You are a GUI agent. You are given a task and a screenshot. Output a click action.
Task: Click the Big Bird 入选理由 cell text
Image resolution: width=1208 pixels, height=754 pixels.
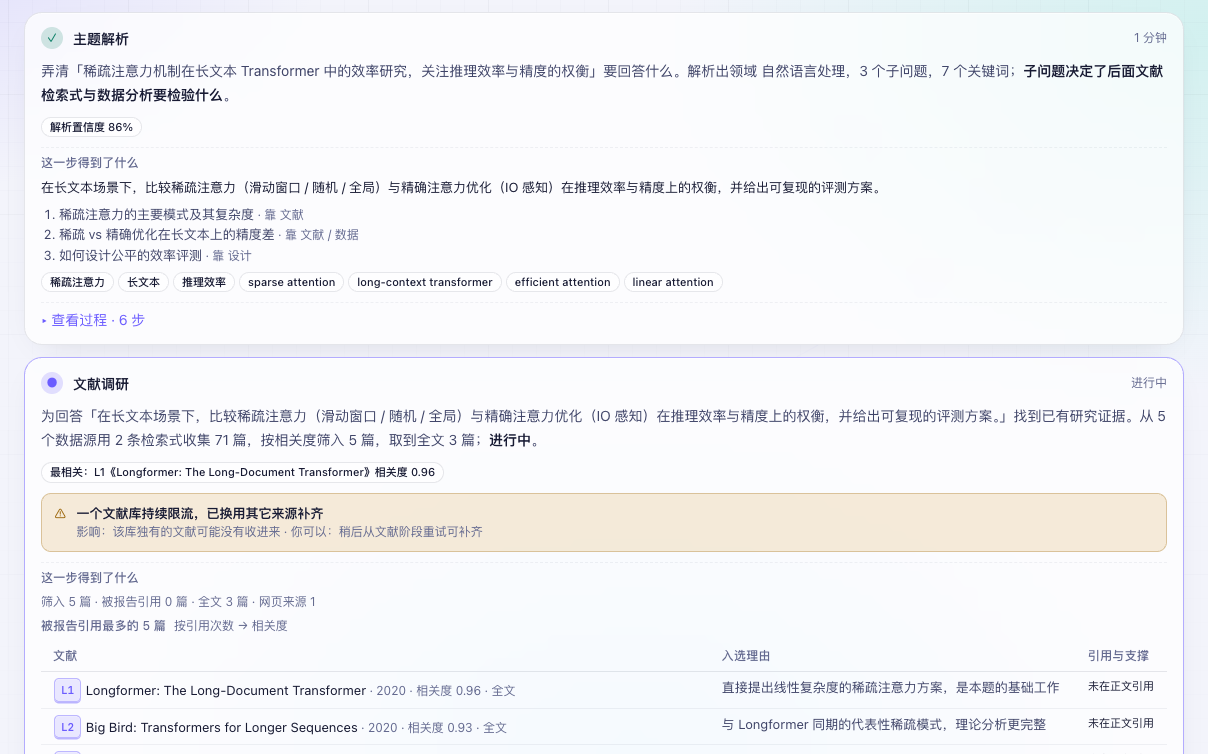884,724
